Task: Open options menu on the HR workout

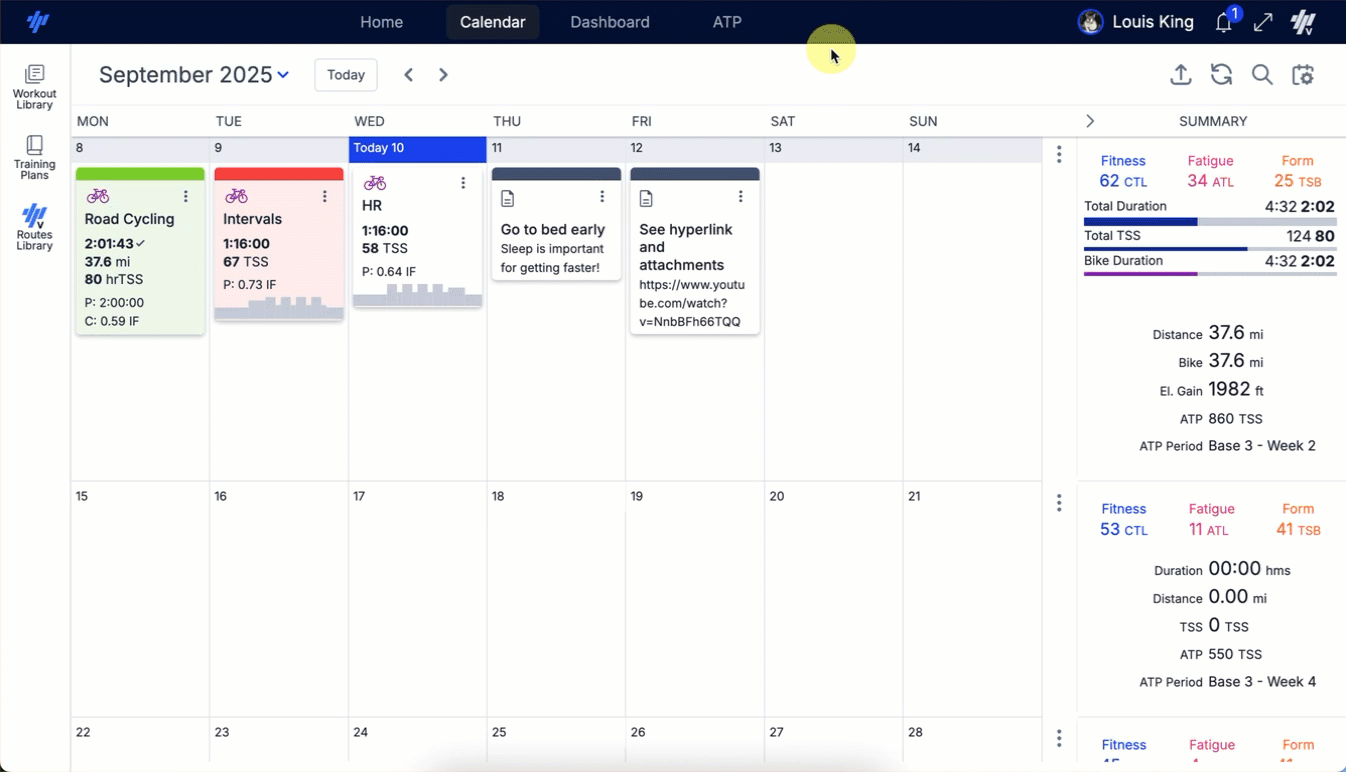Action: (462, 183)
